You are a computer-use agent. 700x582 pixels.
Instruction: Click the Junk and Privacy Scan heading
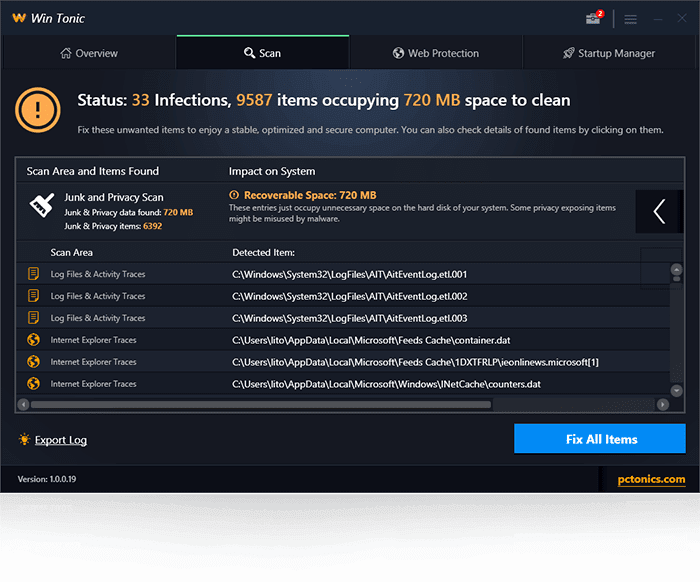pyautogui.click(x=114, y=197)
